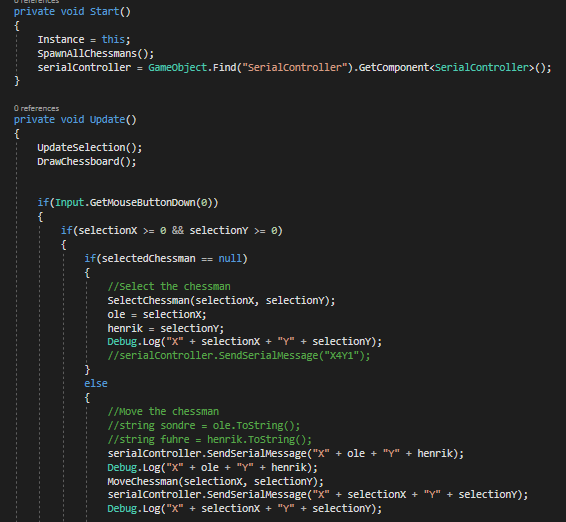566x522 pixels.
Task: Select the SpawnAllChessmans call
Action: (x=96, y=54)
